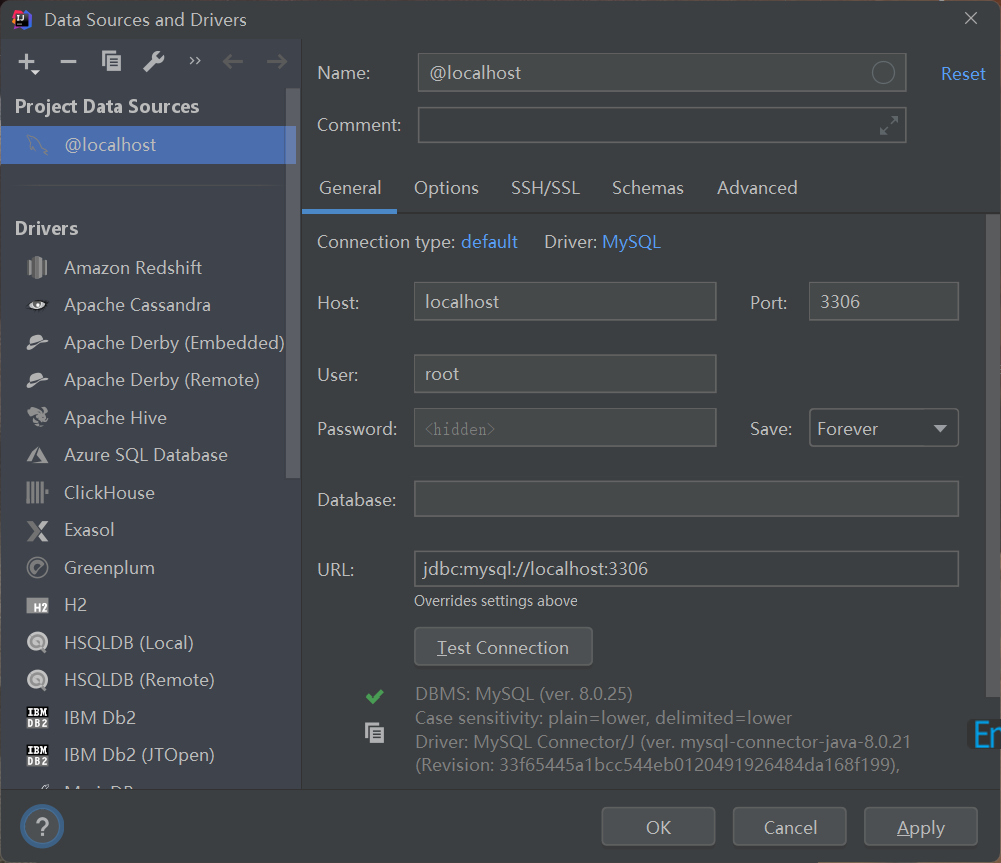
Task: Click the Database field
Action: coord(686,499)
